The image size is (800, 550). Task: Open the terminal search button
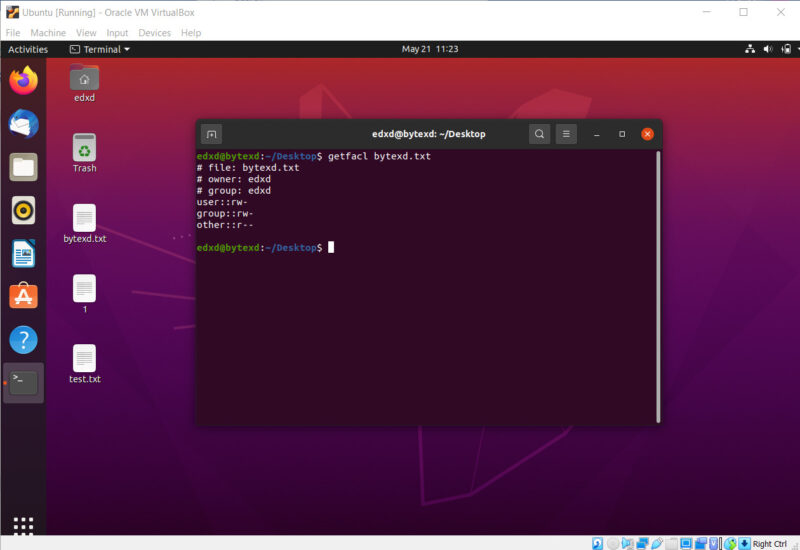[x=539, y=134]
